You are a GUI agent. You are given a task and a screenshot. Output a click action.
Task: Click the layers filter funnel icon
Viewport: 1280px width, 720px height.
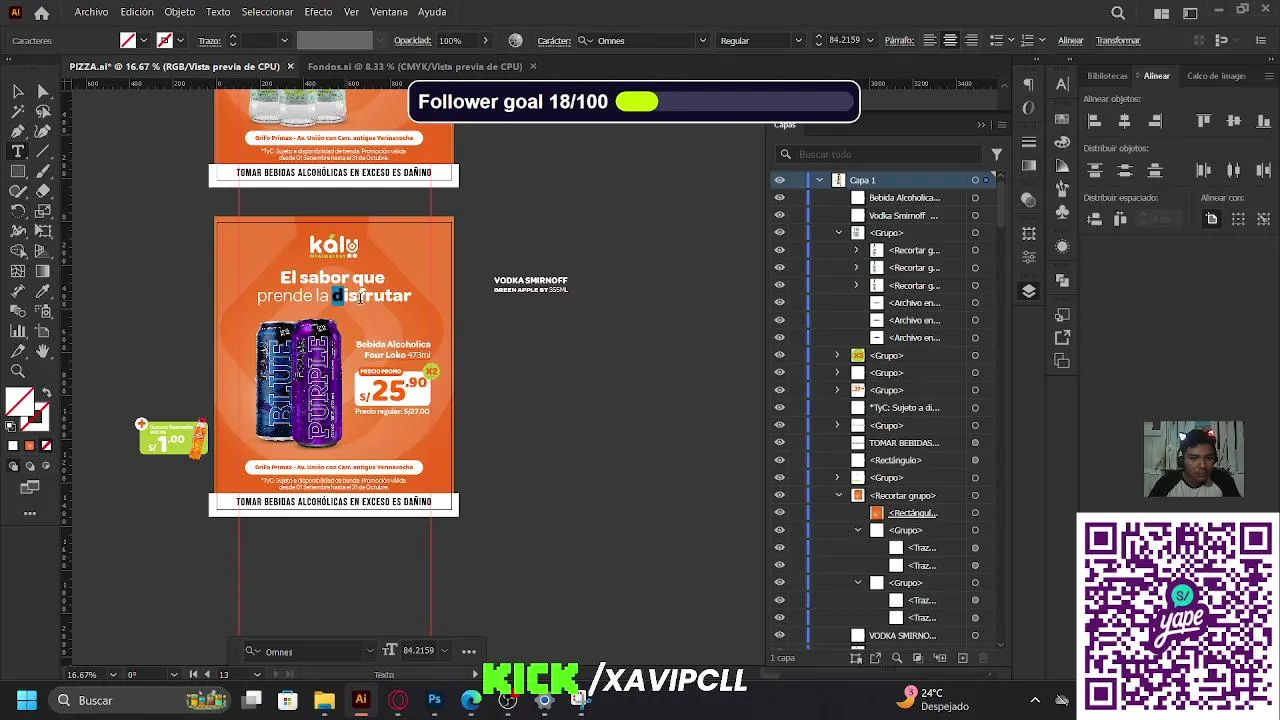pyautogui.click(x=997, y=154)
